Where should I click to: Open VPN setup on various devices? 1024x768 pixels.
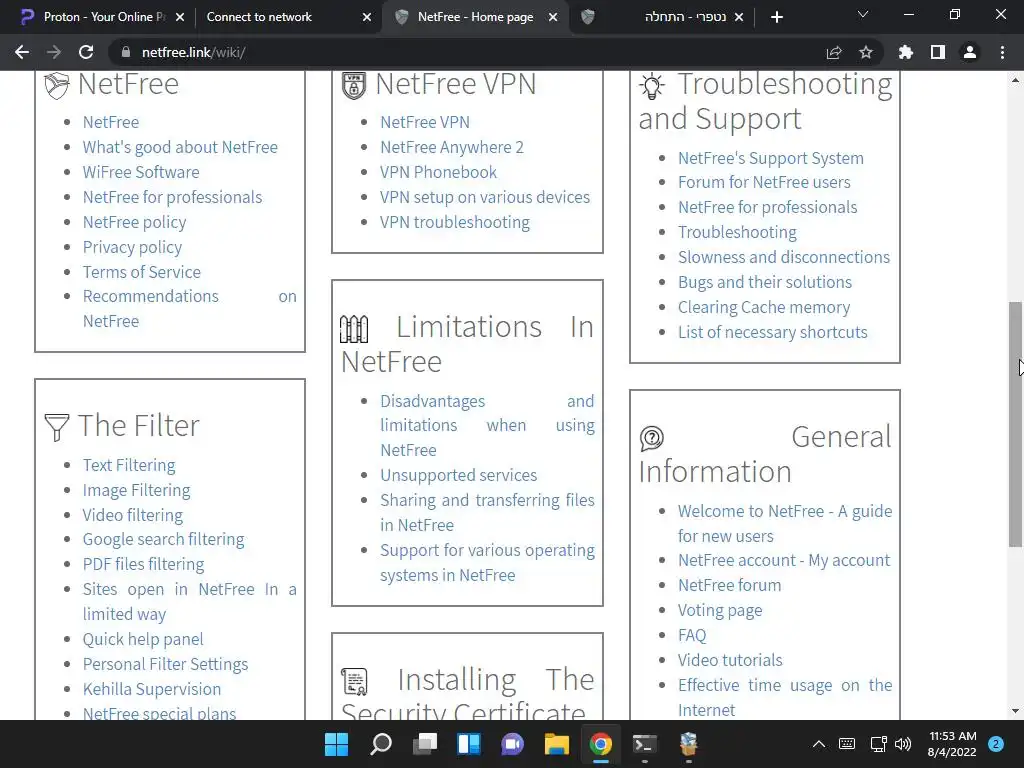(x=485, y=197)
